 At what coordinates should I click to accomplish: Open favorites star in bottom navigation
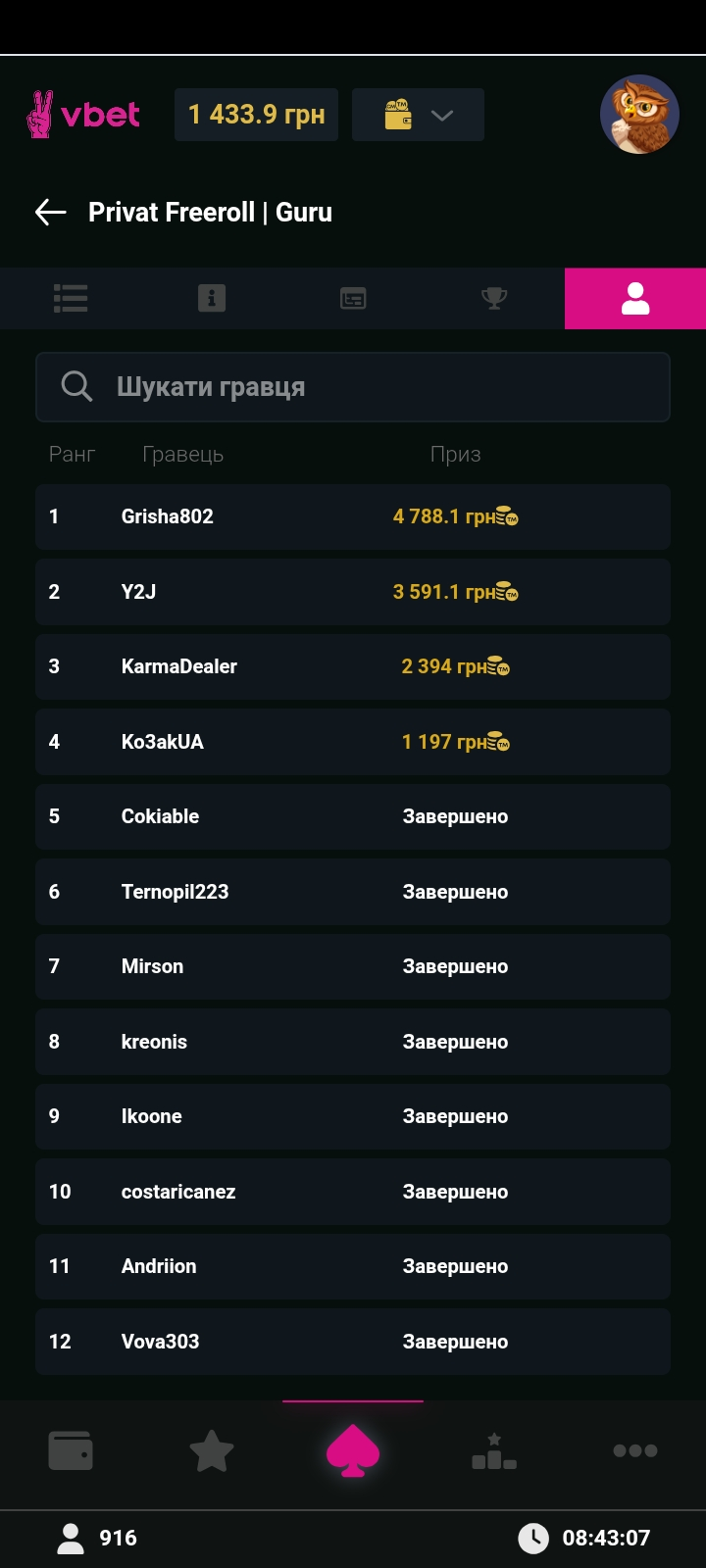(x=212, y=1450)
